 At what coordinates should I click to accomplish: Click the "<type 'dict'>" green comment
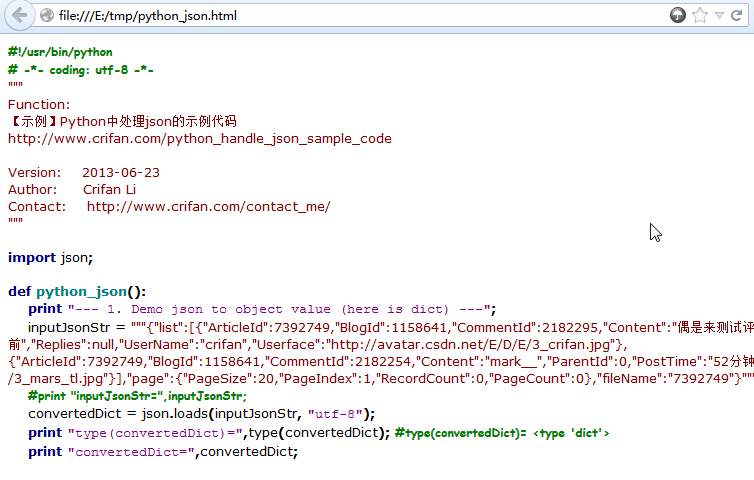[502, 433]
